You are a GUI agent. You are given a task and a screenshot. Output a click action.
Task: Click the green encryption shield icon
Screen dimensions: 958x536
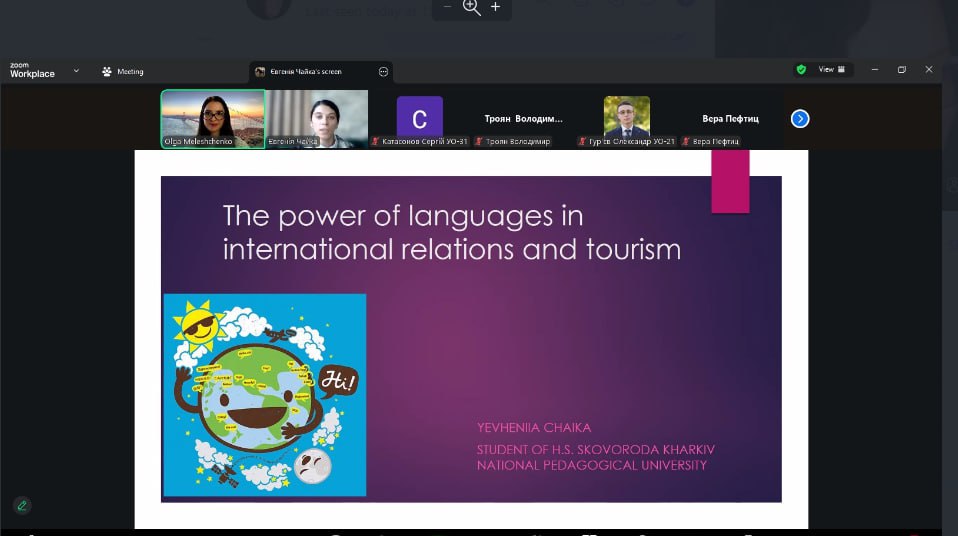(800, 70)
